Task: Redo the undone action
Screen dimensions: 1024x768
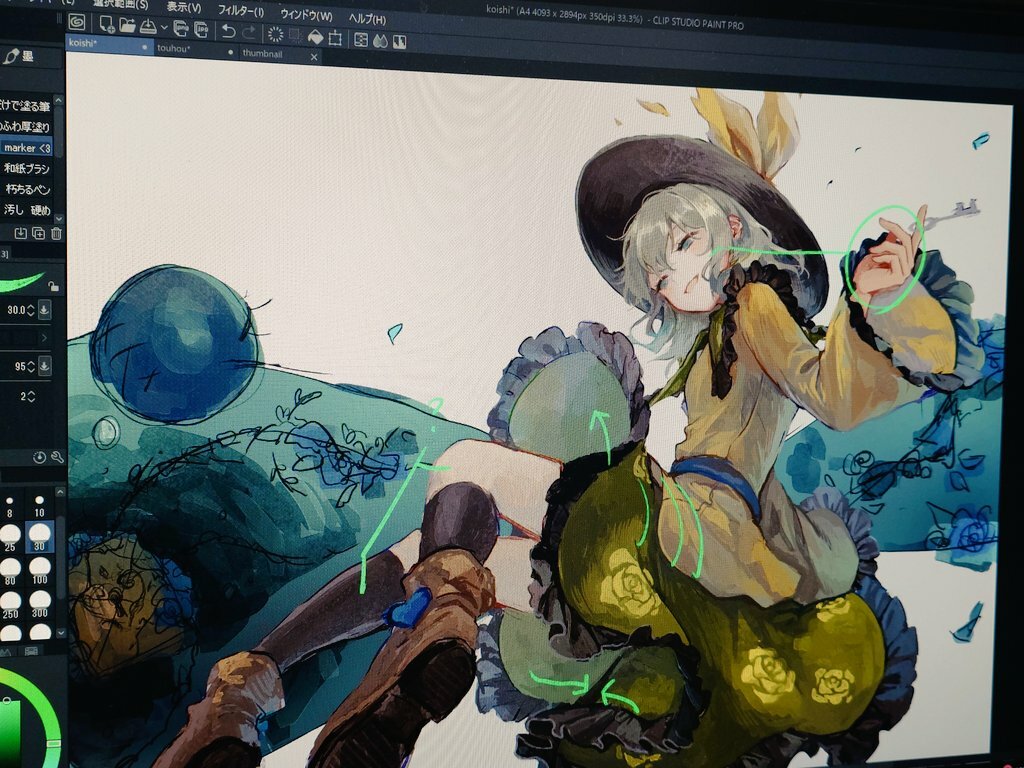Action: click(x=249, y=32)
